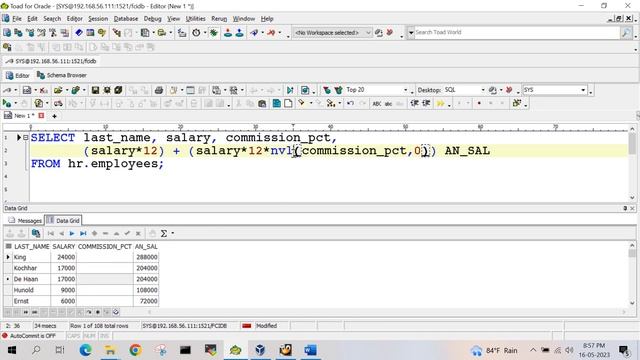Open the Window menu

(244, 19)
